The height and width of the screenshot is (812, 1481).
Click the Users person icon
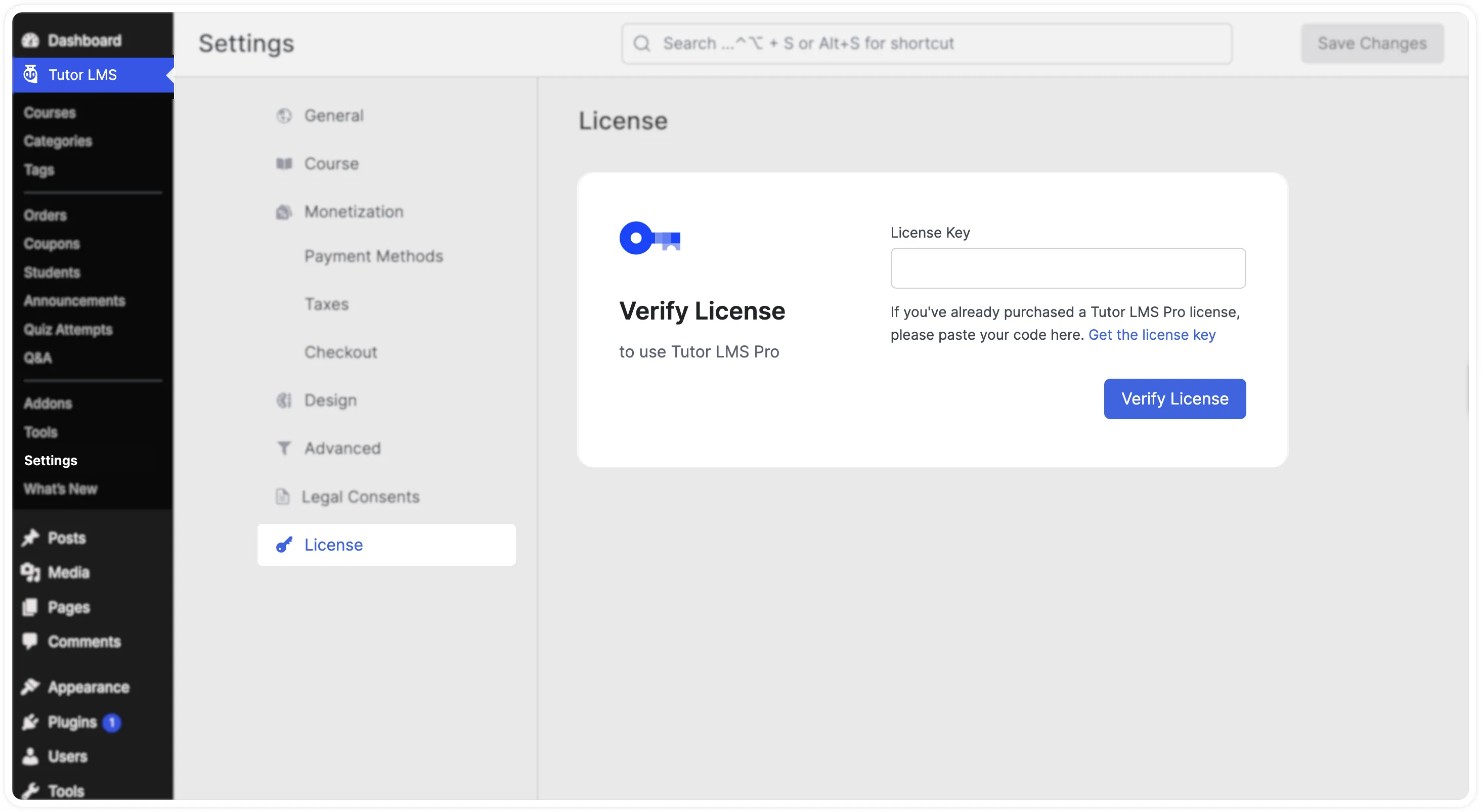(30, 756)
